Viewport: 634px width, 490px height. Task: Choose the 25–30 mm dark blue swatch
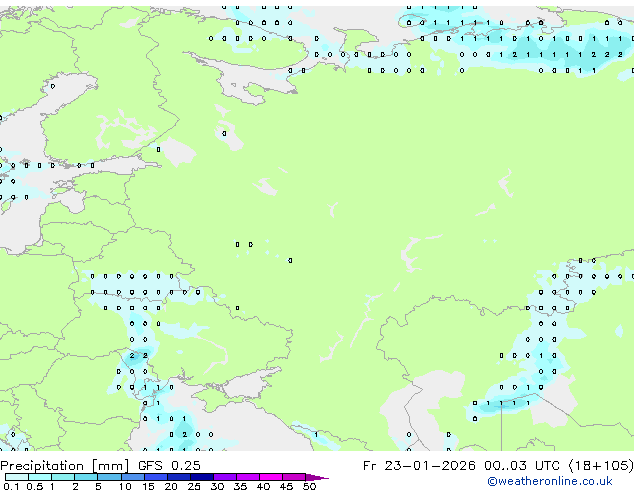point(201,477)
